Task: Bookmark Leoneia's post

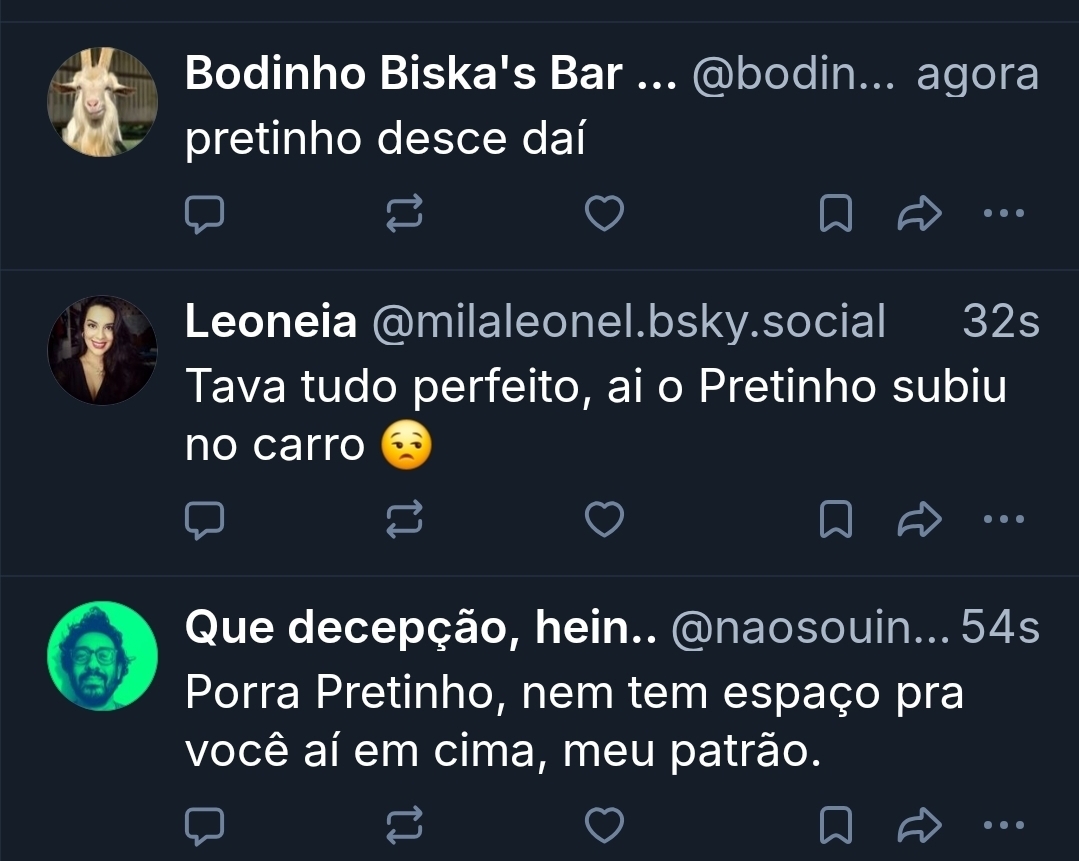Action: pos(835,518)
